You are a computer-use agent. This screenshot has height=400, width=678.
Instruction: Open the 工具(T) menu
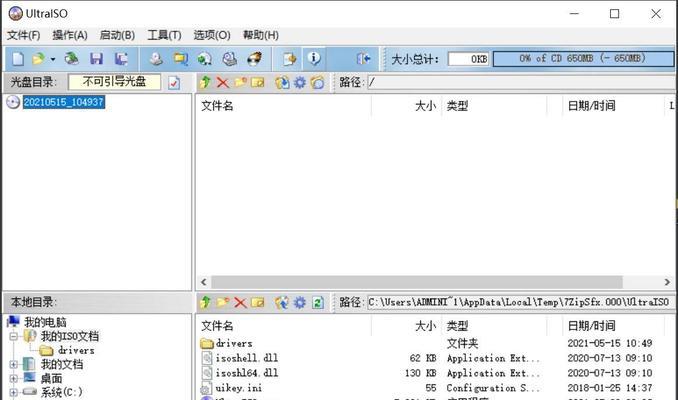tap(164, 35)
